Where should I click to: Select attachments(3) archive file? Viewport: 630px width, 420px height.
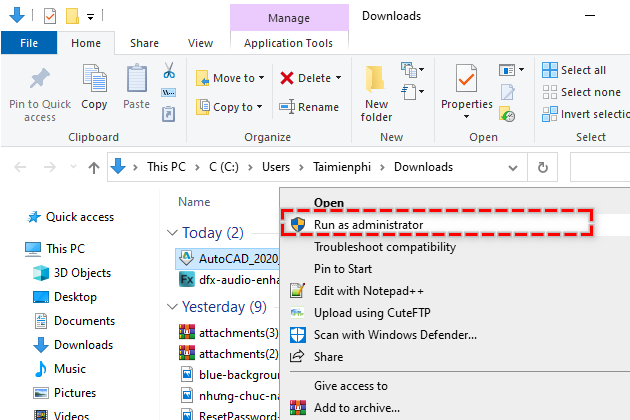[x=228, y=332]
